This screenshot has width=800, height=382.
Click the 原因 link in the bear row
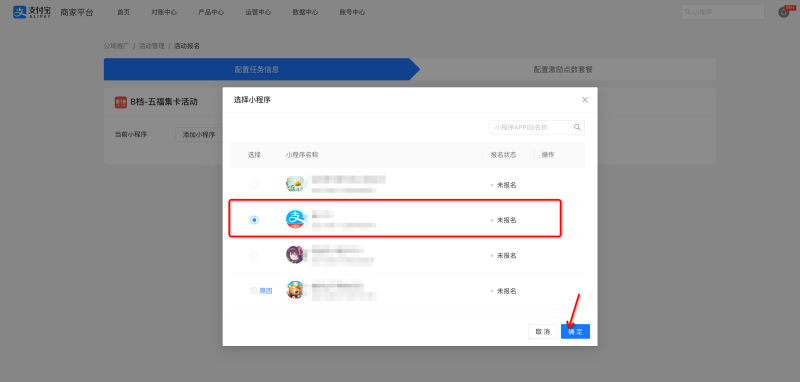coord(266,291)
